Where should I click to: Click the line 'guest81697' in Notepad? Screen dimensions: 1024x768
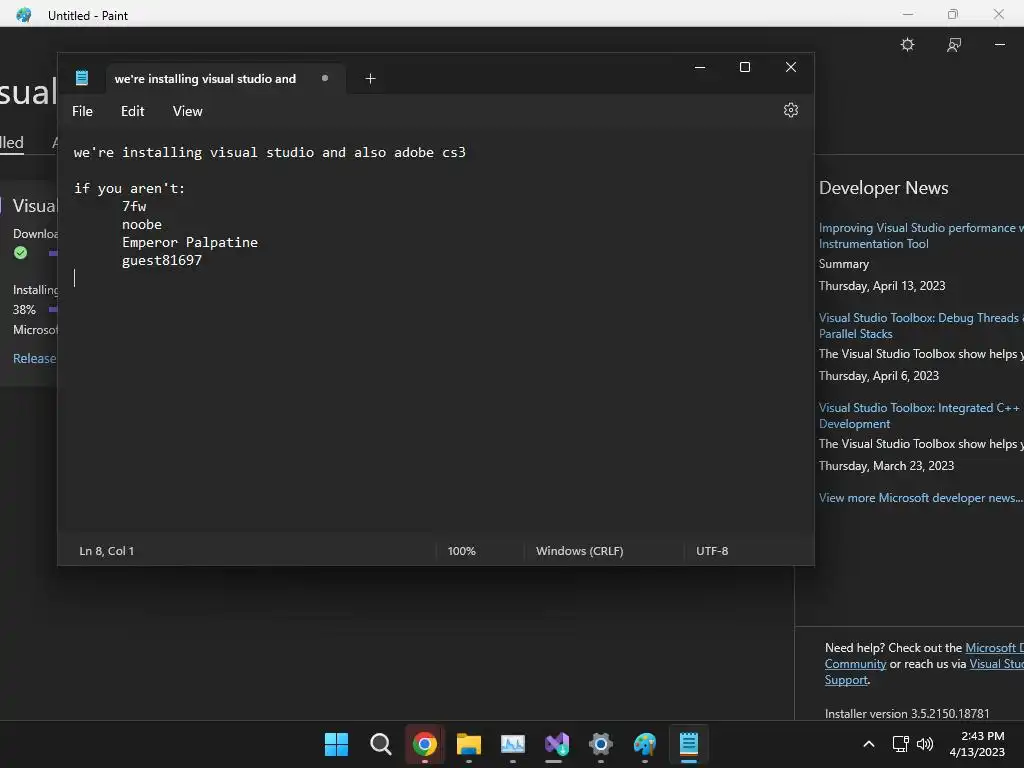coord(161,260)
